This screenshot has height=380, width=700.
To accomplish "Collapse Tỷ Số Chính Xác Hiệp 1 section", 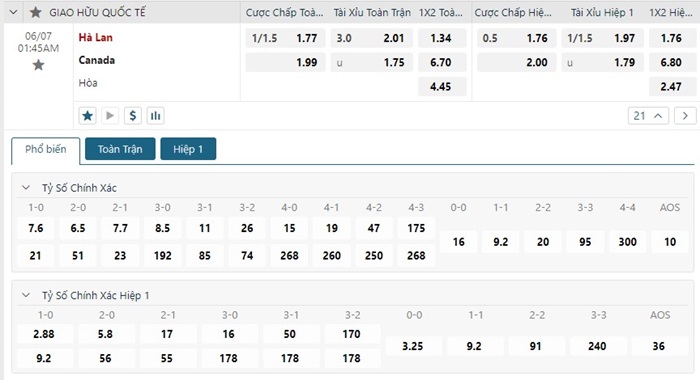I will coord(26,295).
